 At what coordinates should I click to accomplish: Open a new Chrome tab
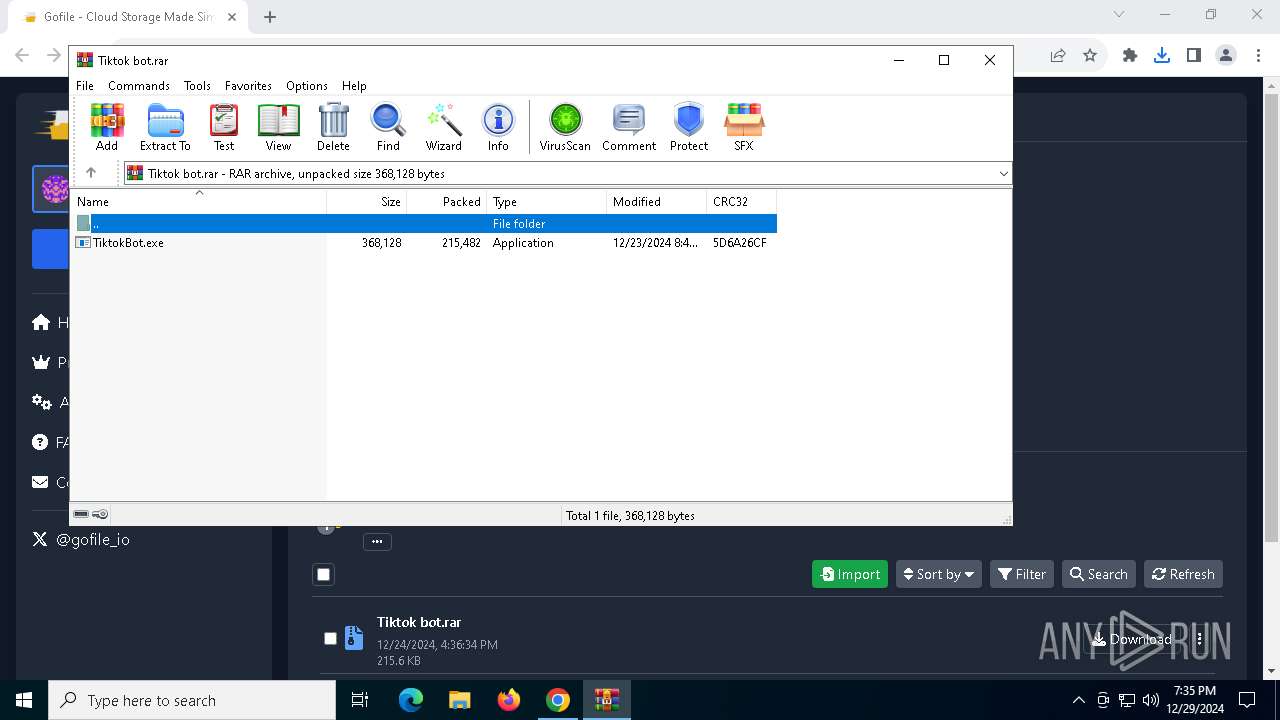(x=270, y=17)
